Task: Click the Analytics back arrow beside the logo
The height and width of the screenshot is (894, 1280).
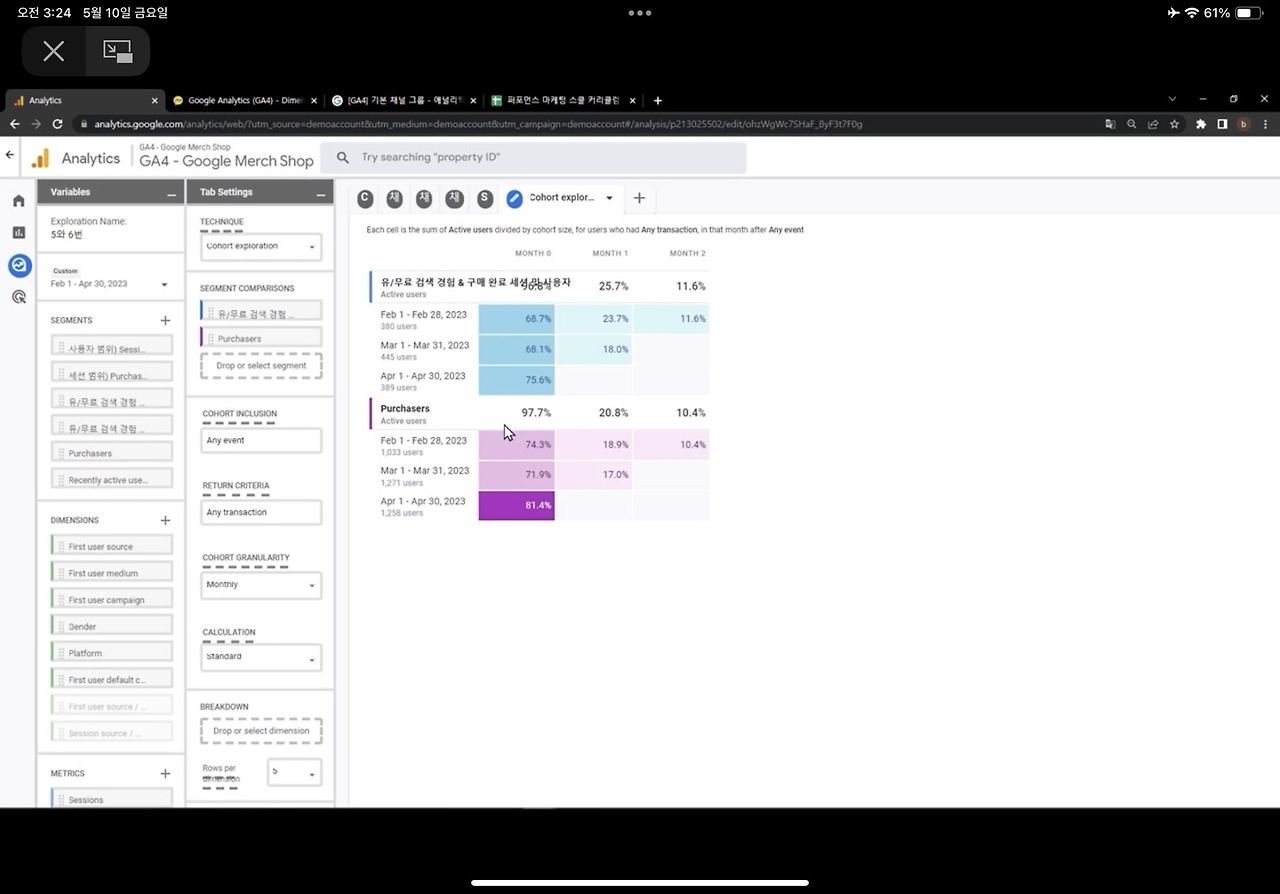Action: (x=10, y=155)
